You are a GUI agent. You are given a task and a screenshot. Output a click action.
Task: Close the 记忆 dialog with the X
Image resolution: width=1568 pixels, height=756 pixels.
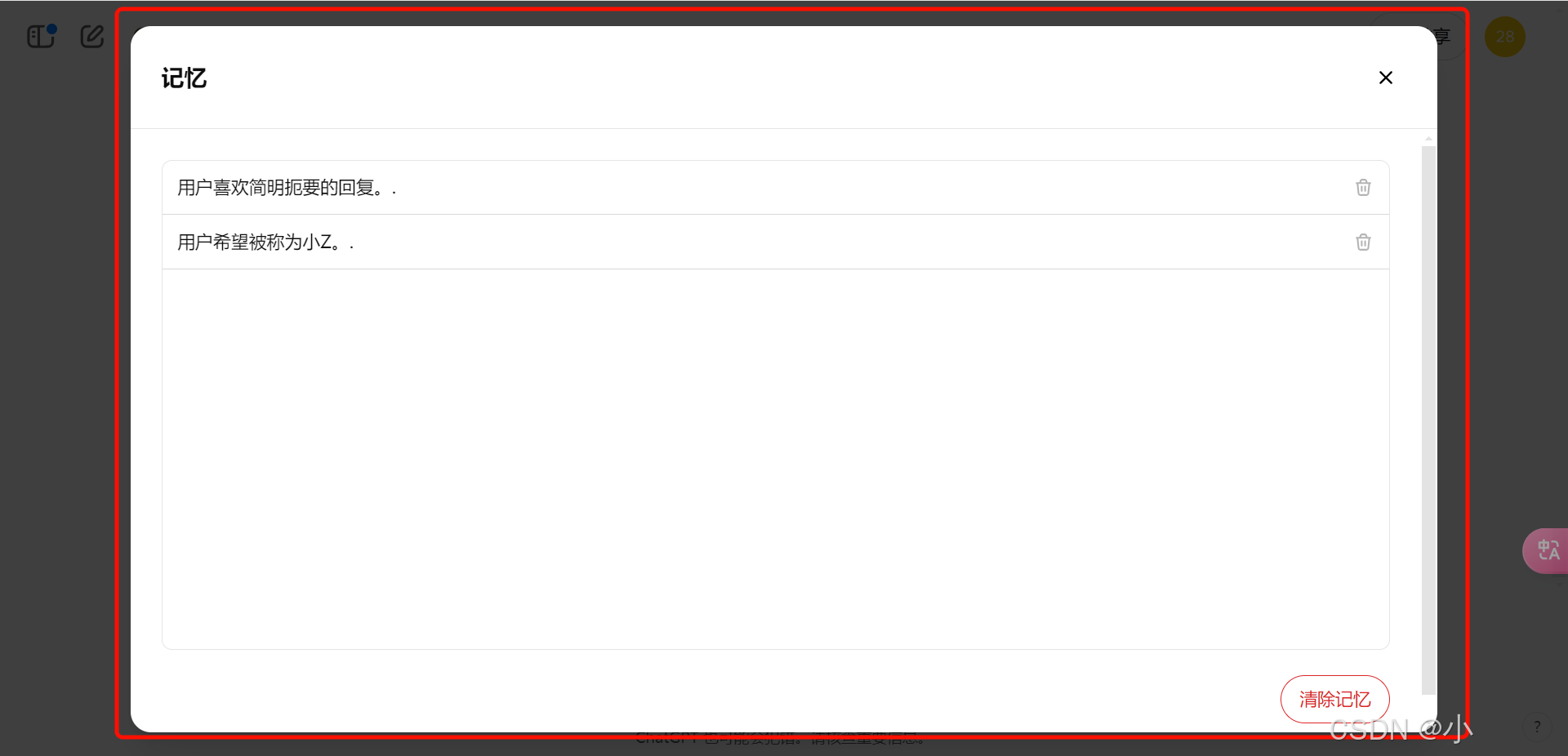tap(1386, 78)
